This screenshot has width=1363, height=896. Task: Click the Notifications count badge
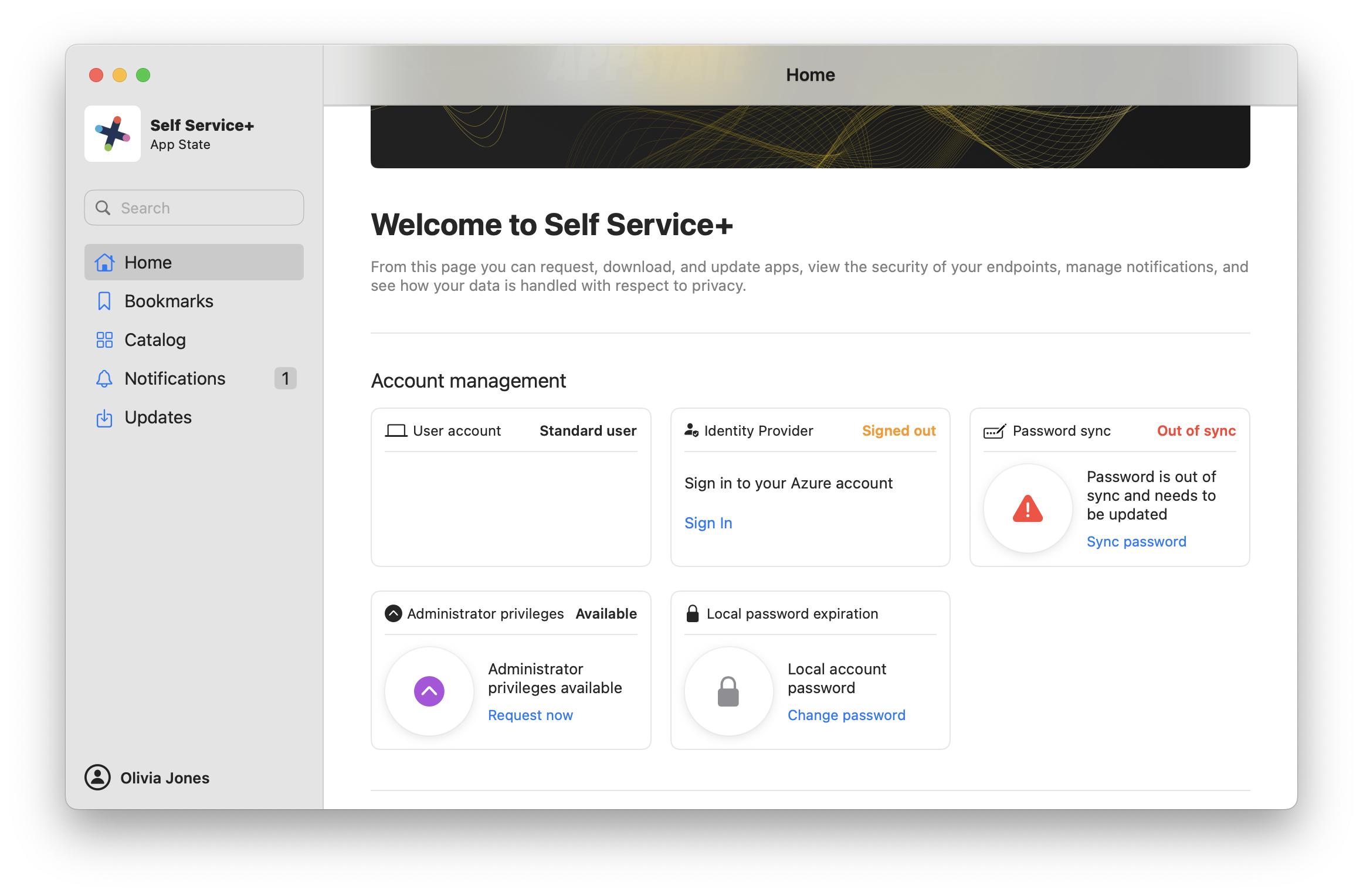(x=286, y=379)
